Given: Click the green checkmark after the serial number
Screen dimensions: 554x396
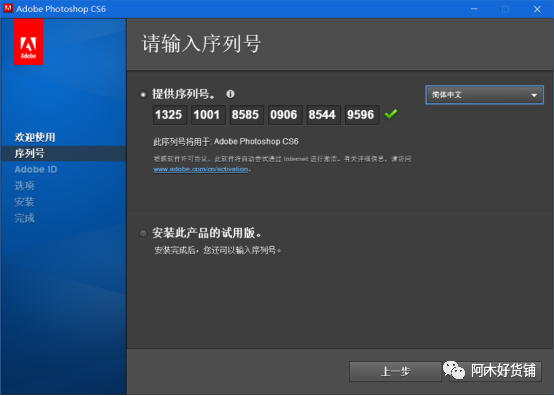Looking at the screenshot, I should (x=391, y=114).
